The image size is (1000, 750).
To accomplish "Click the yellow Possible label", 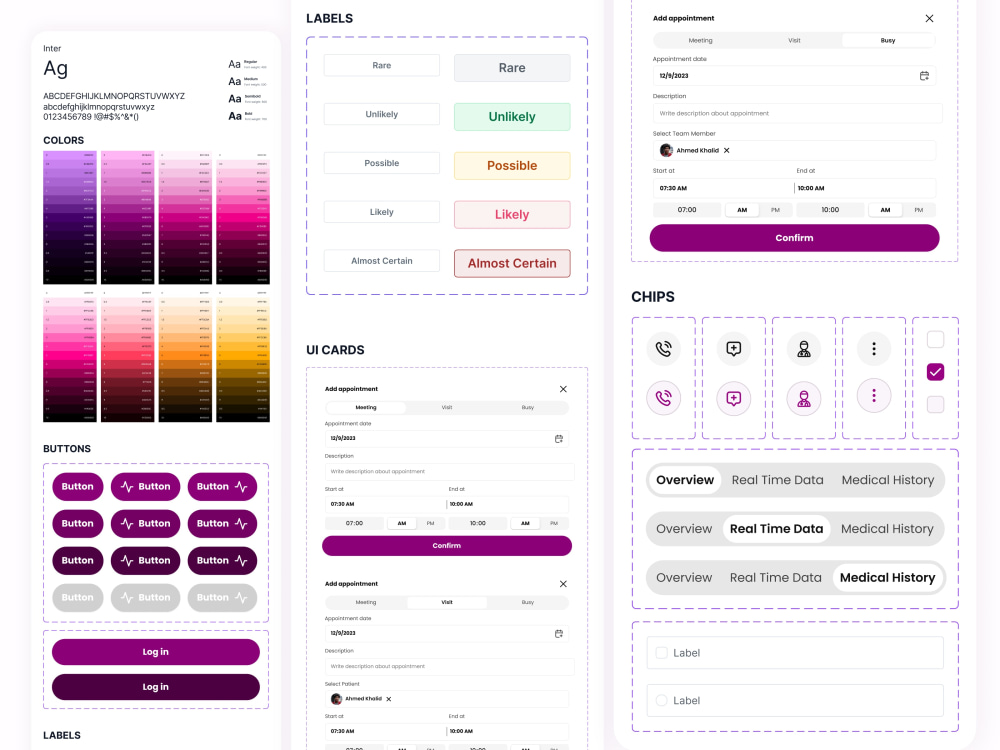I will (x=512, y=166).
